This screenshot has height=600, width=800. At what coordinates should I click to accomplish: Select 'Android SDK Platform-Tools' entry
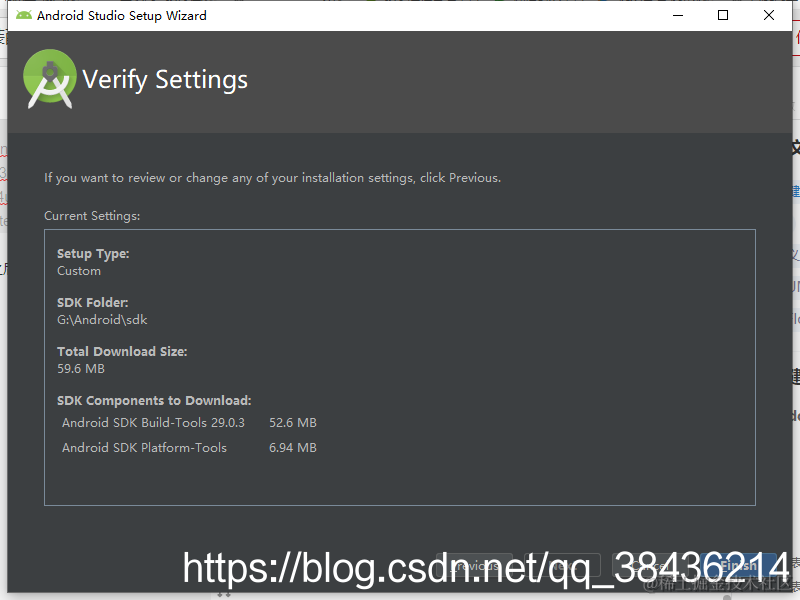tap(144, 448)
